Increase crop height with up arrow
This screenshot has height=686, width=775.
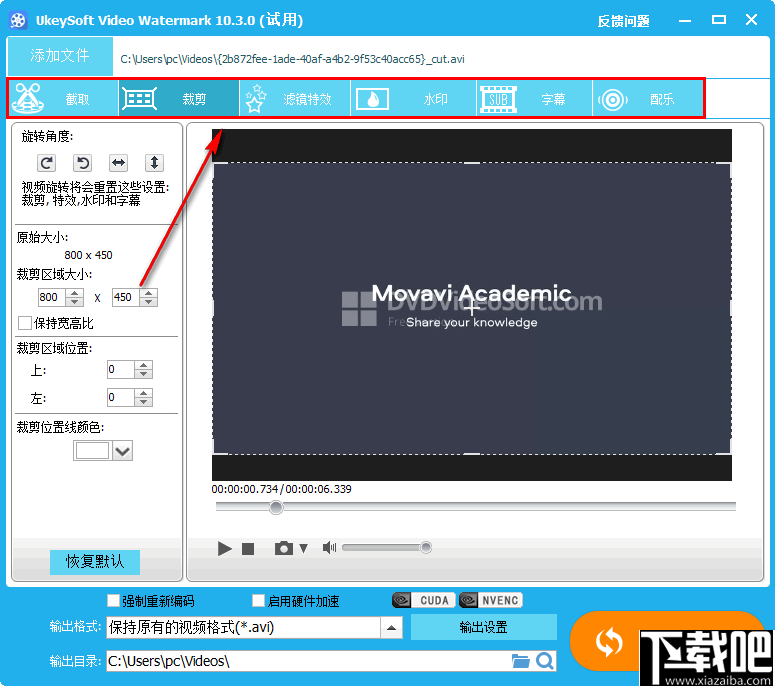[149, 293]
